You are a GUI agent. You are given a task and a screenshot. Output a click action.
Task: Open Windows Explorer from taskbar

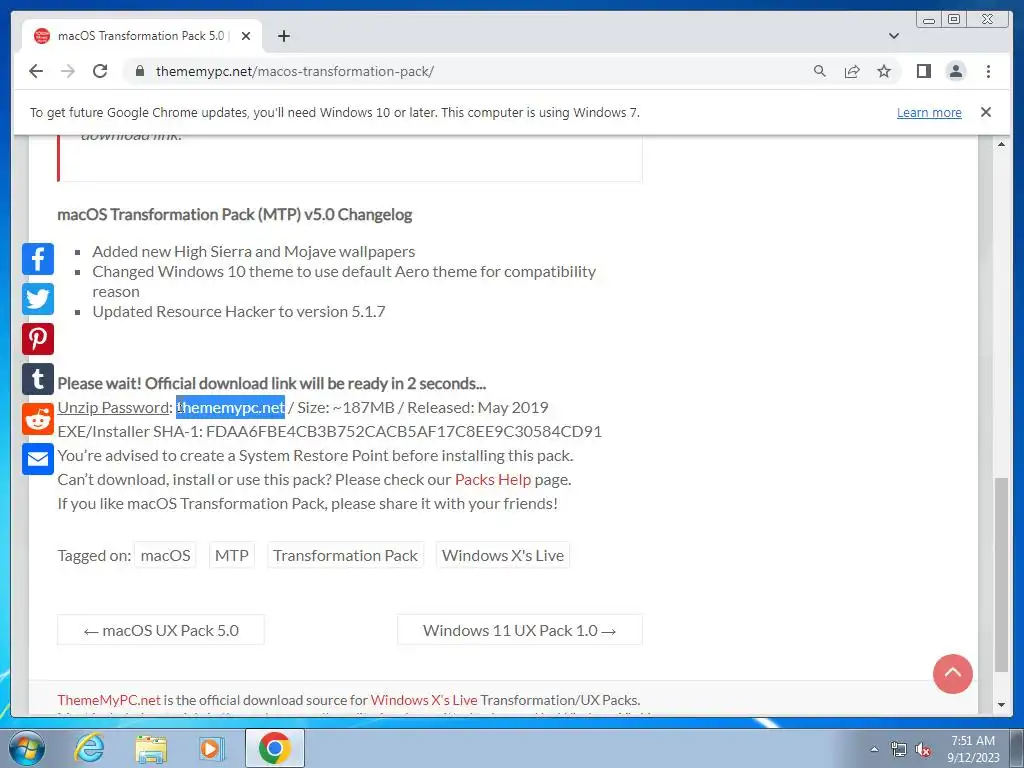click(x=151, y=748)
